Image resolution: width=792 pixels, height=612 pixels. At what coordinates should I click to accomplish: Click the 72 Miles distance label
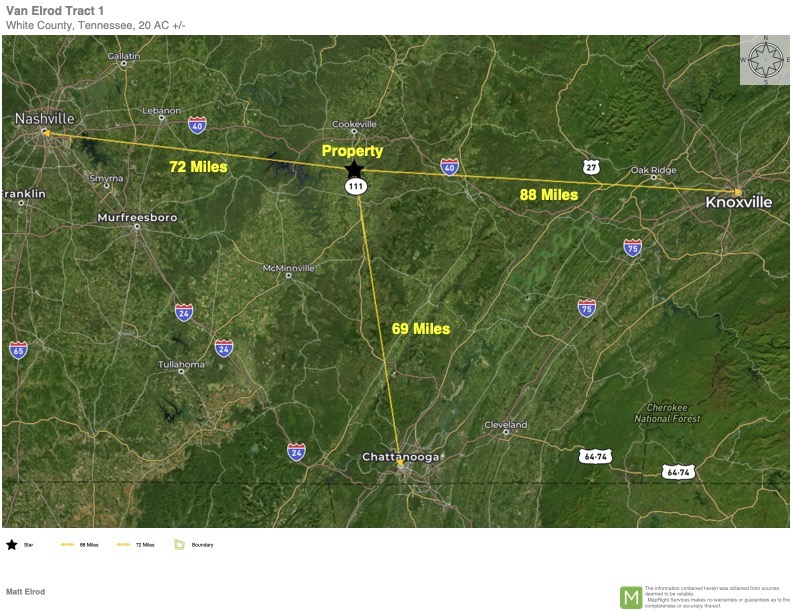(198, 167)
